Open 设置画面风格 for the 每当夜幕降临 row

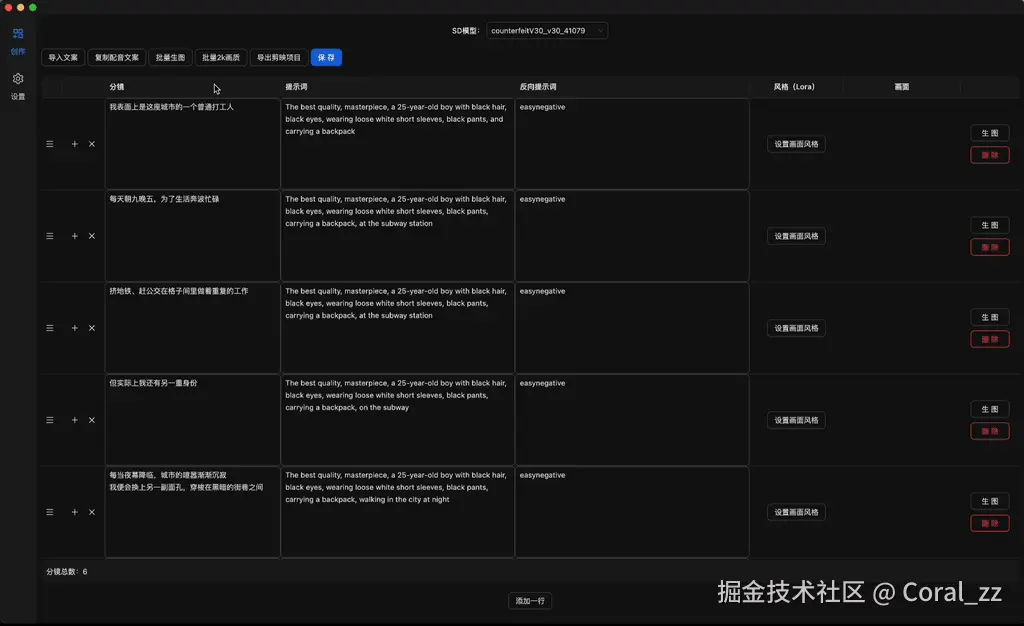click(x=796, y=512)
